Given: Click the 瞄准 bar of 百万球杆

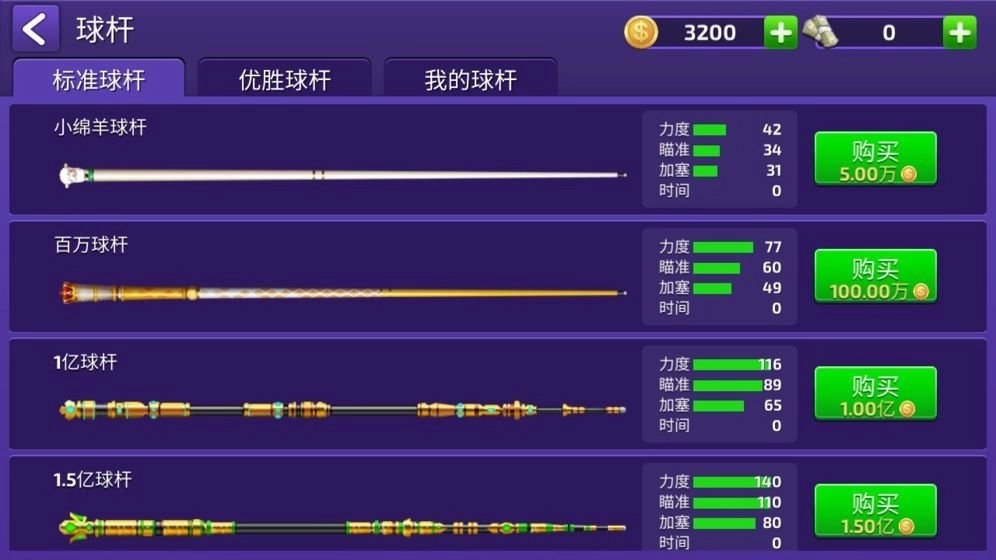Looking at the screenshot, I should pos(716,268).
